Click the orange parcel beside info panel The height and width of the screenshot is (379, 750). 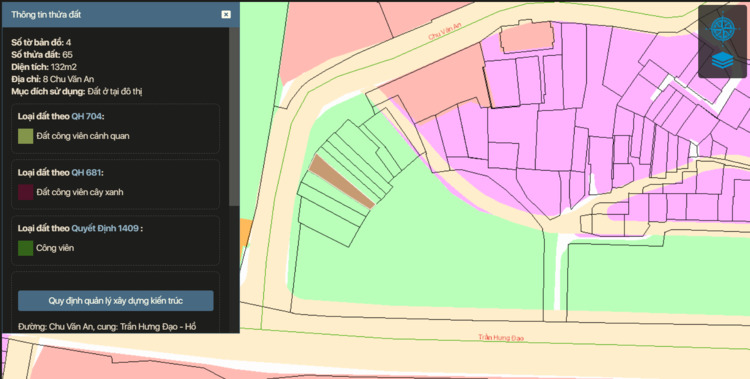(245, 233)
